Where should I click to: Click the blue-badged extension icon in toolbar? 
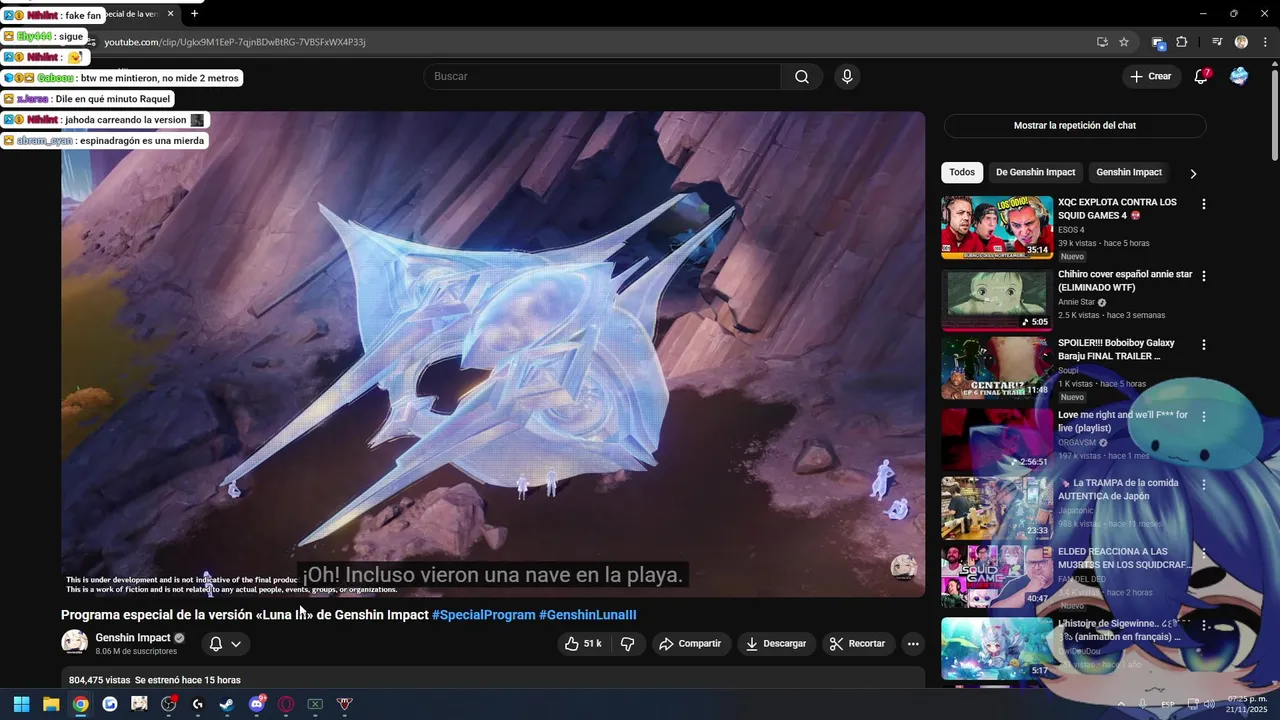pos(1158,42)
